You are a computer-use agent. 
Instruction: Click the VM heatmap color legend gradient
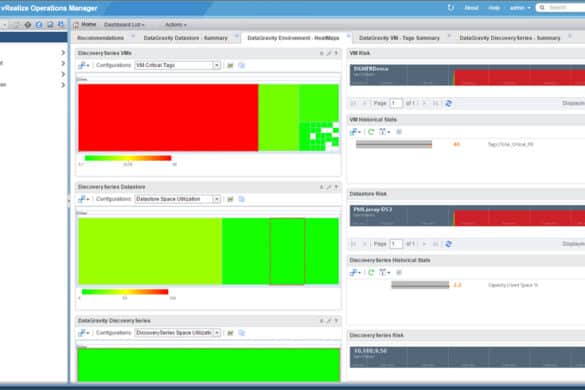coord(128,158)
